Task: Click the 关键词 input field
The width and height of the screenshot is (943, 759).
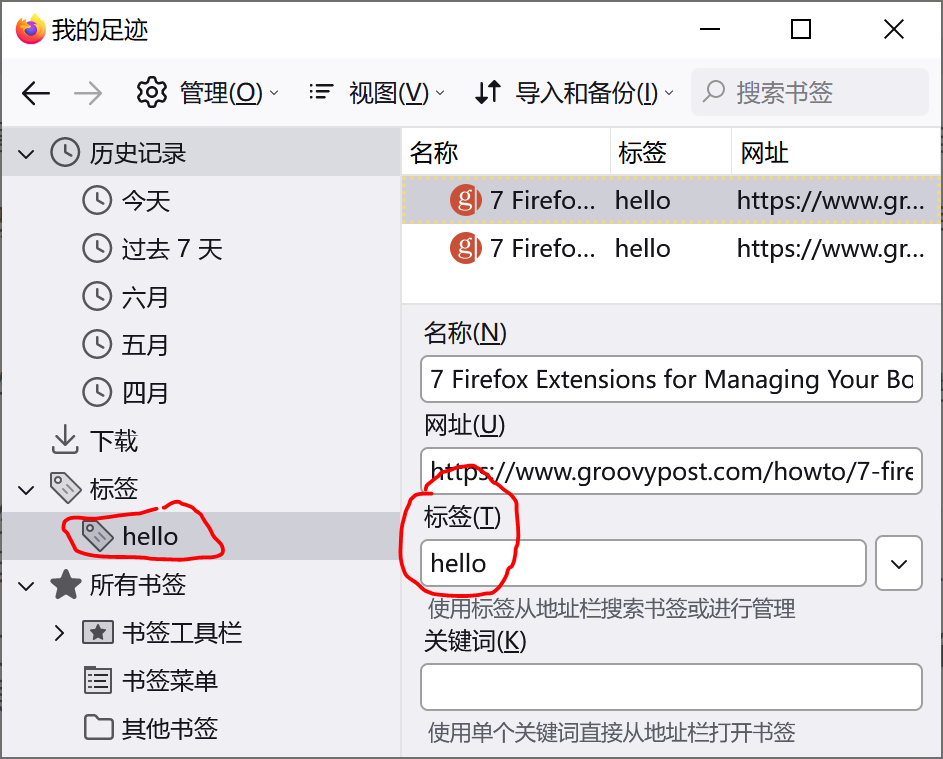Action: [x=670, y=688]
